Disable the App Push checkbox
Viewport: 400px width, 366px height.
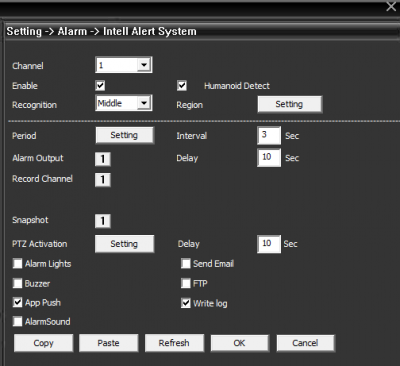17,302
